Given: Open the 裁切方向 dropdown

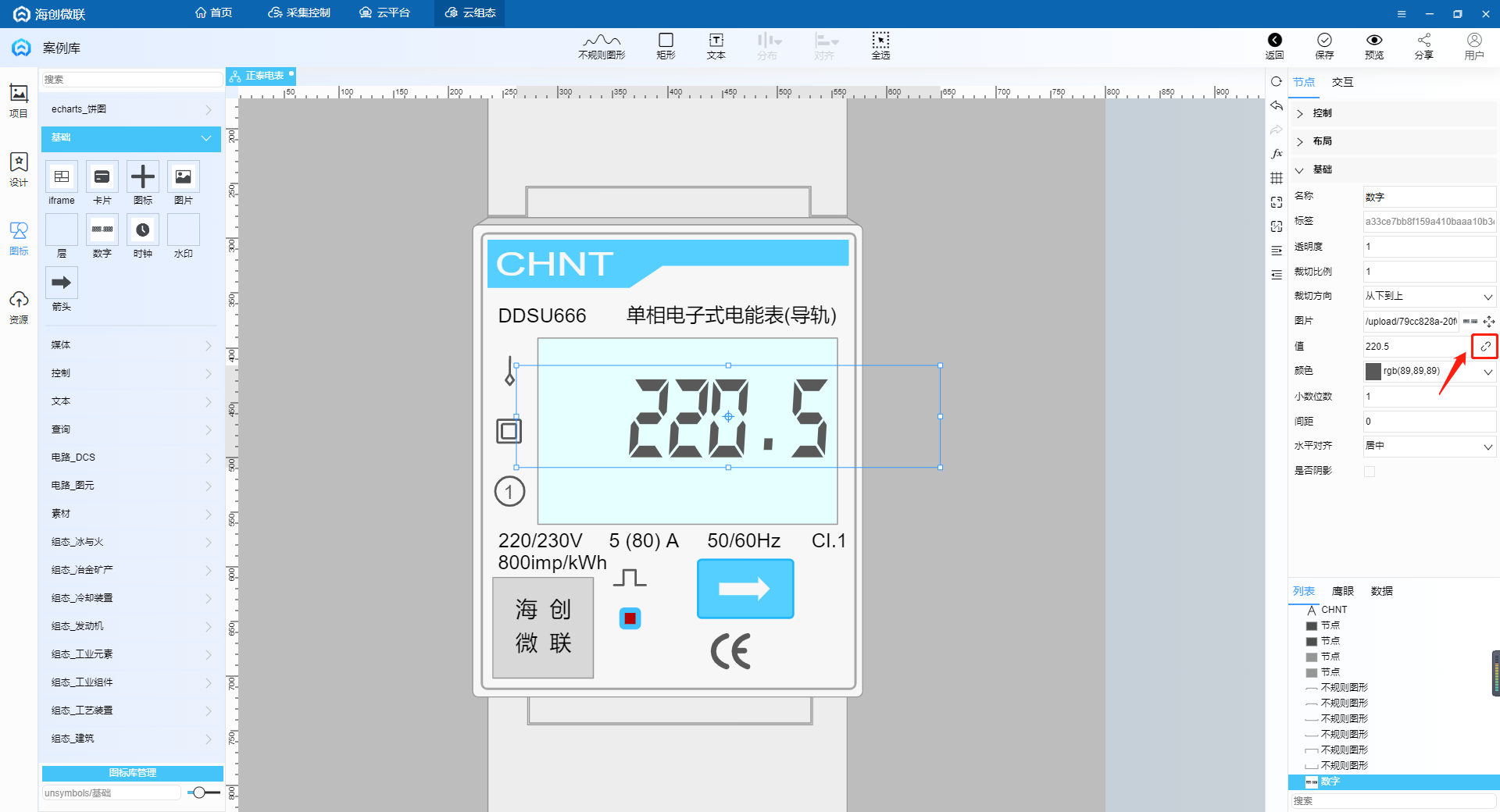Looking at the screenshot, I should (1430, 297).
